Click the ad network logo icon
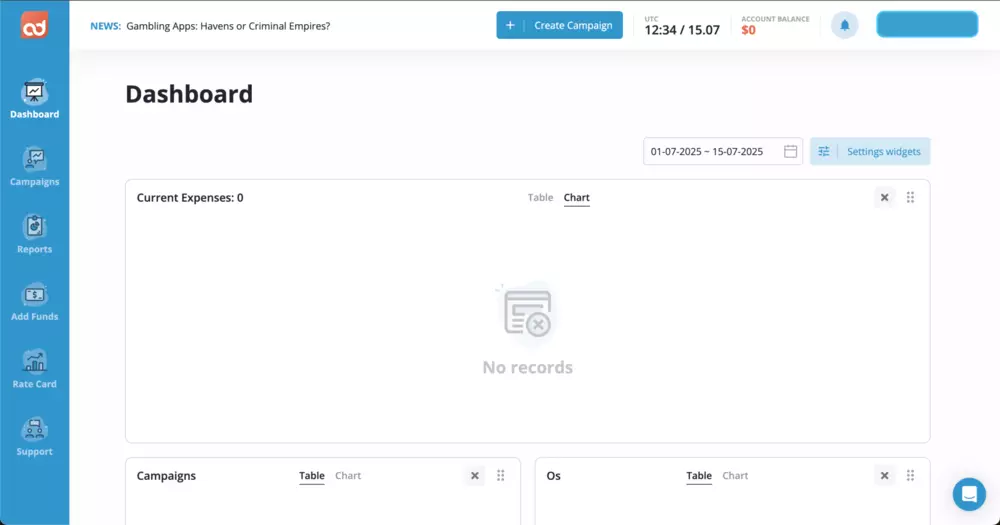 click(x=34, y=26)
